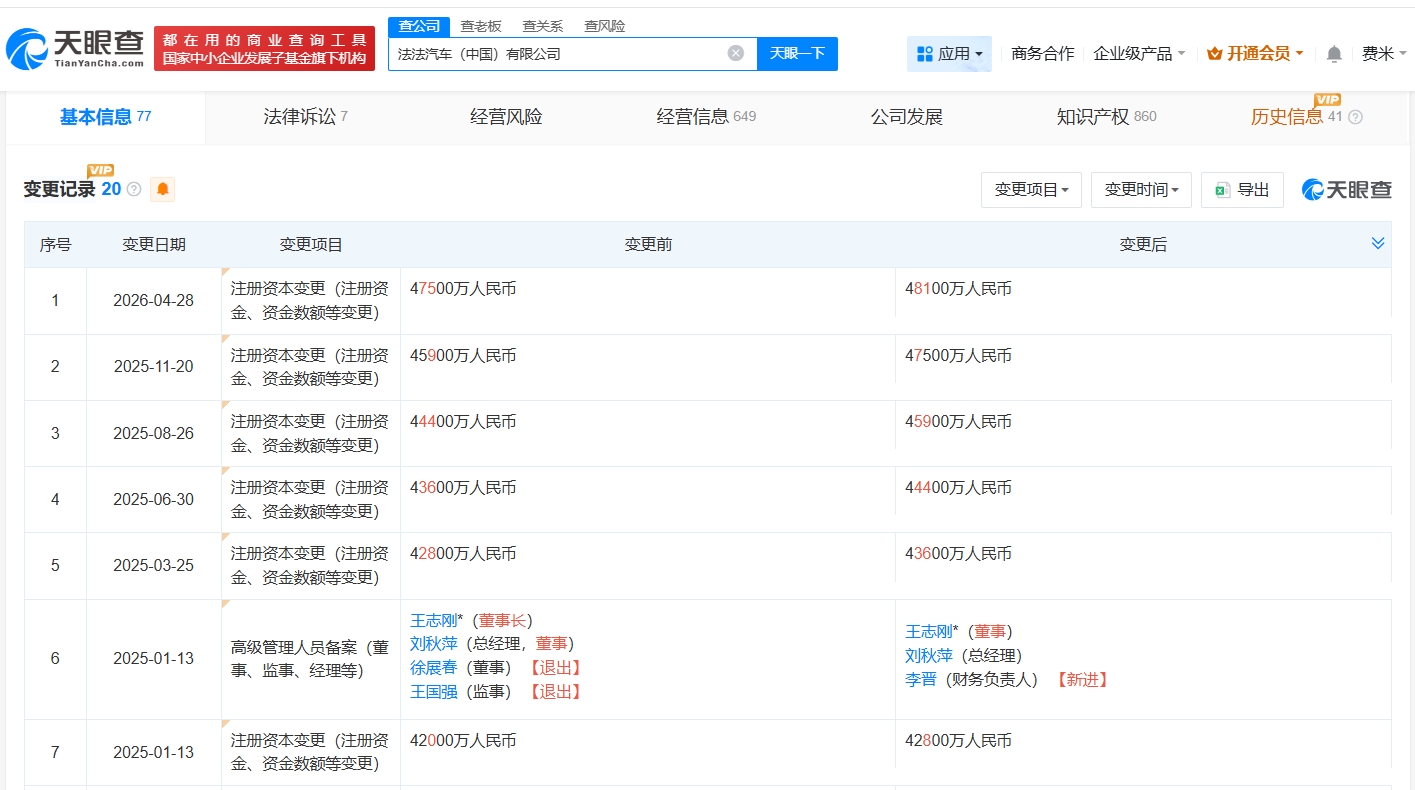This screenshot has height=790, width=1415.
Task: Click the crown icon beside 开通会员
Action: (x=1214, y=54)
